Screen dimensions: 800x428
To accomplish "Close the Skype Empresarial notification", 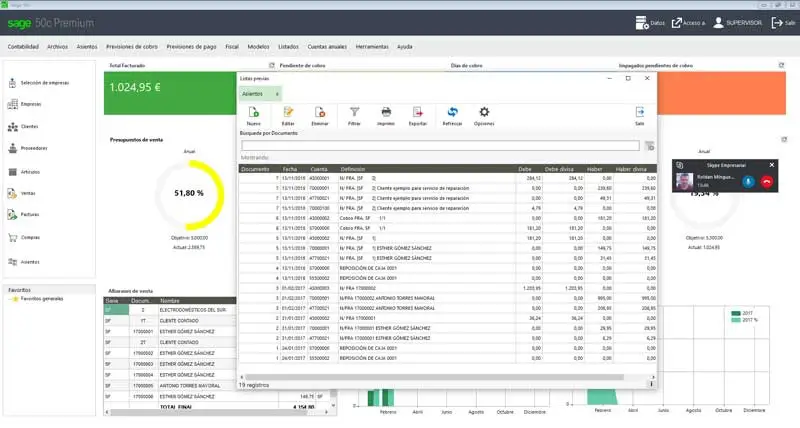I will pyautogui.click(x=772, y=165).
